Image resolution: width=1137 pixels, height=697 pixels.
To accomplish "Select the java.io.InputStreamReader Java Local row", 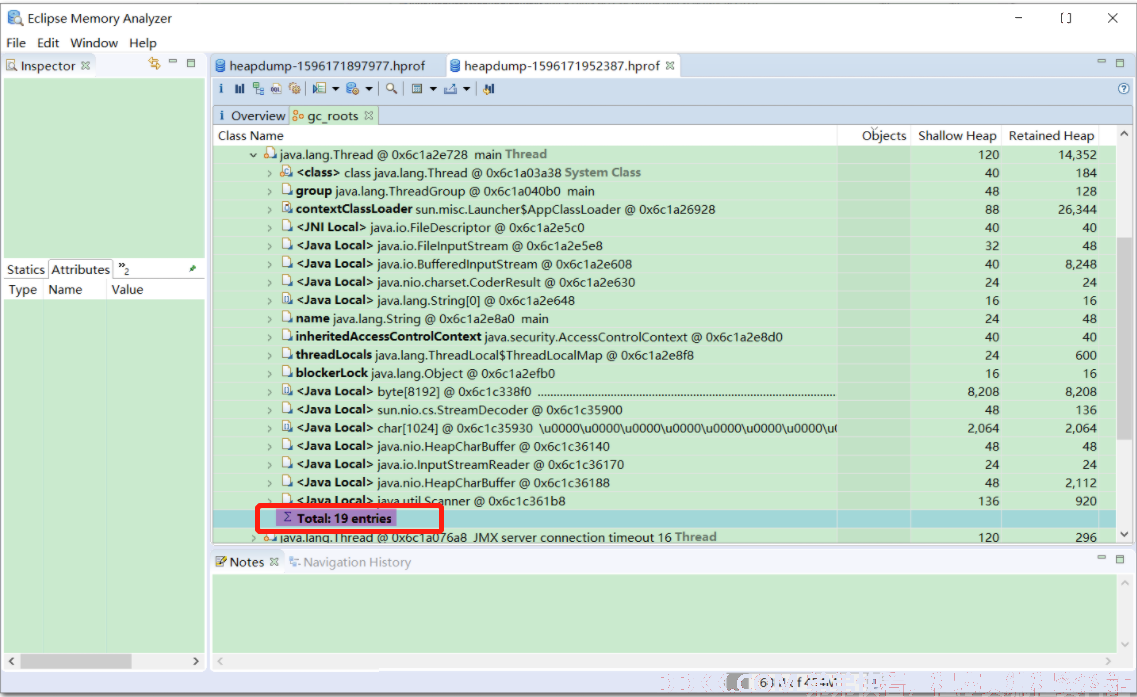I will pyautogui.click(x=664, y=465).
